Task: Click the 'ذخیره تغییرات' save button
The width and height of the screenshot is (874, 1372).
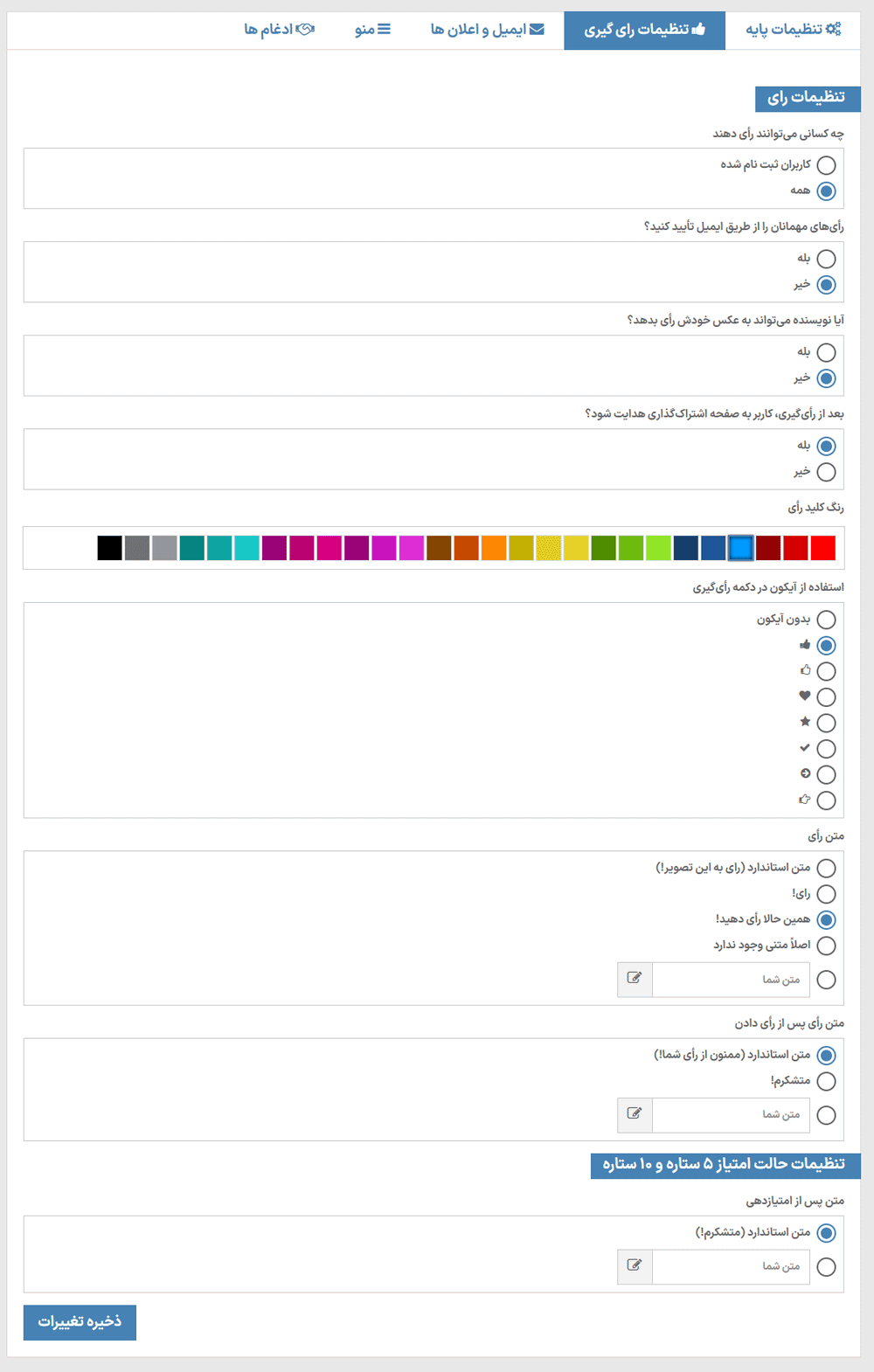Action: point(80,1322)
